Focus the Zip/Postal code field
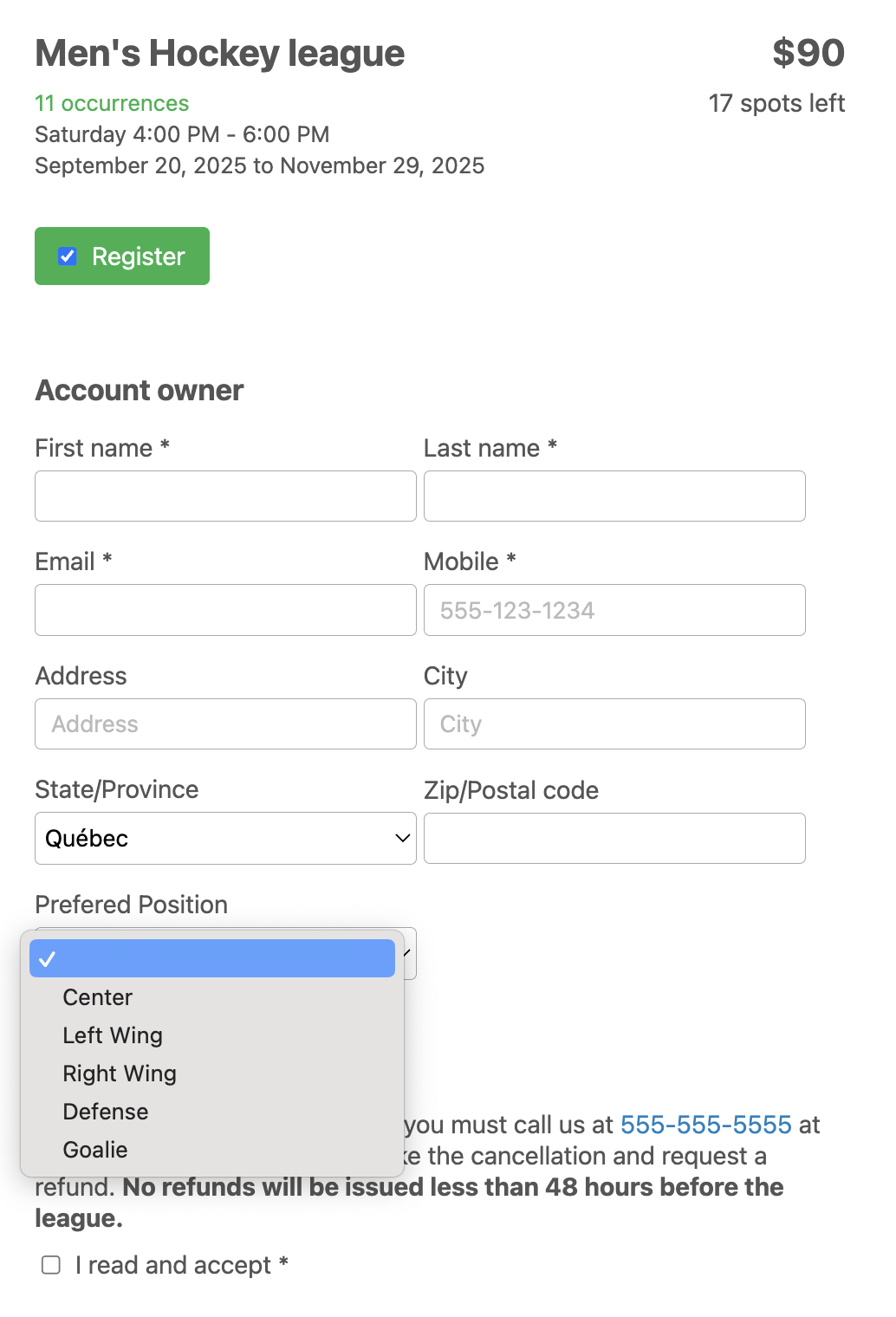 pos(614,838)
